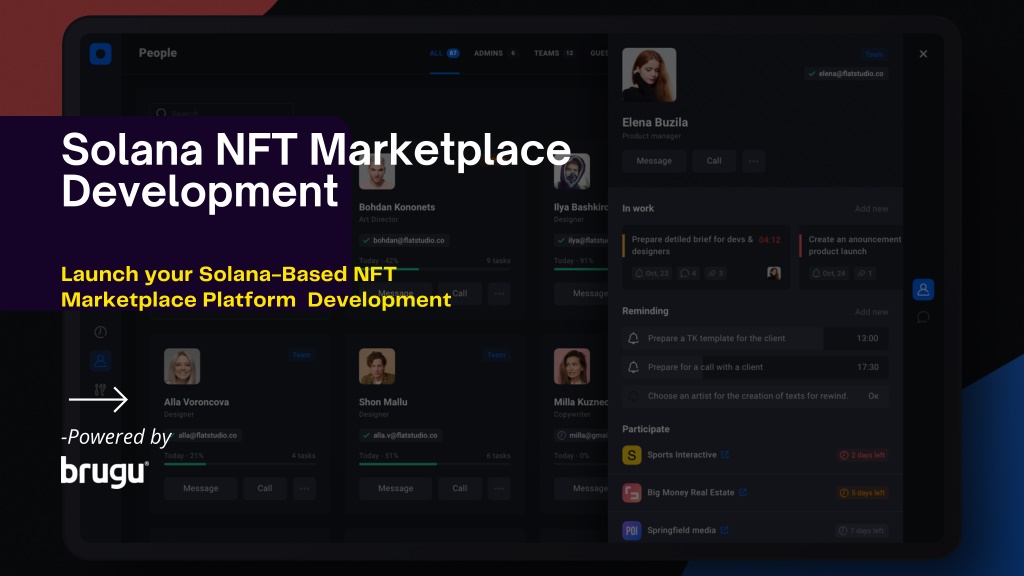The height and width of the screenshot is (576, 1024).
Task: Open Elena Buzila's profile photo
Action: coord(649,74)
